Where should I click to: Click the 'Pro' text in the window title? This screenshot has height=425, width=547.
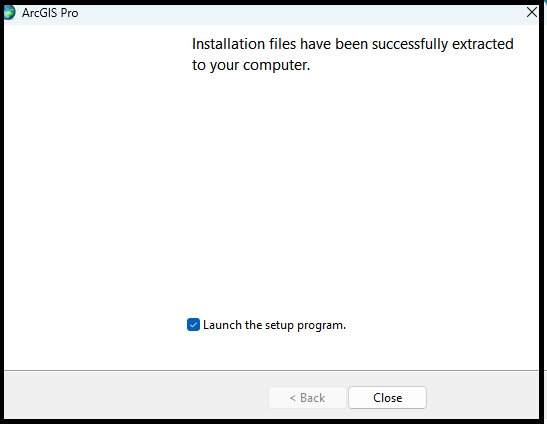(69, 13)
